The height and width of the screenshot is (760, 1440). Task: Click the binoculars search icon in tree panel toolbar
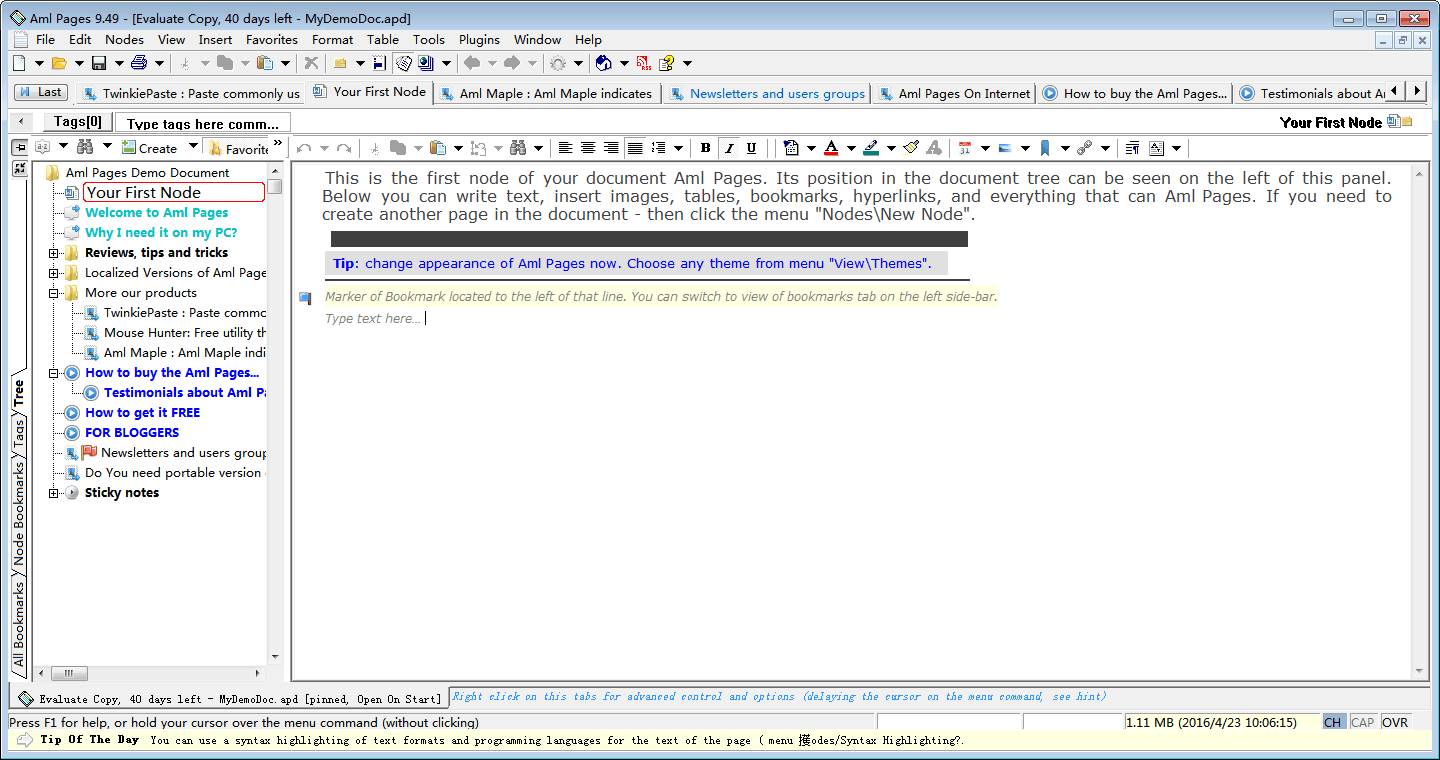(x=85, y=147)
